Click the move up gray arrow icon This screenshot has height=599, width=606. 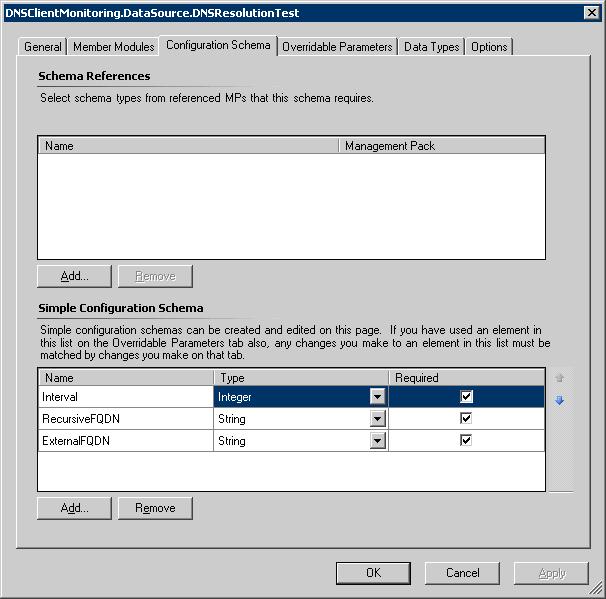click(x=560, y=378)
